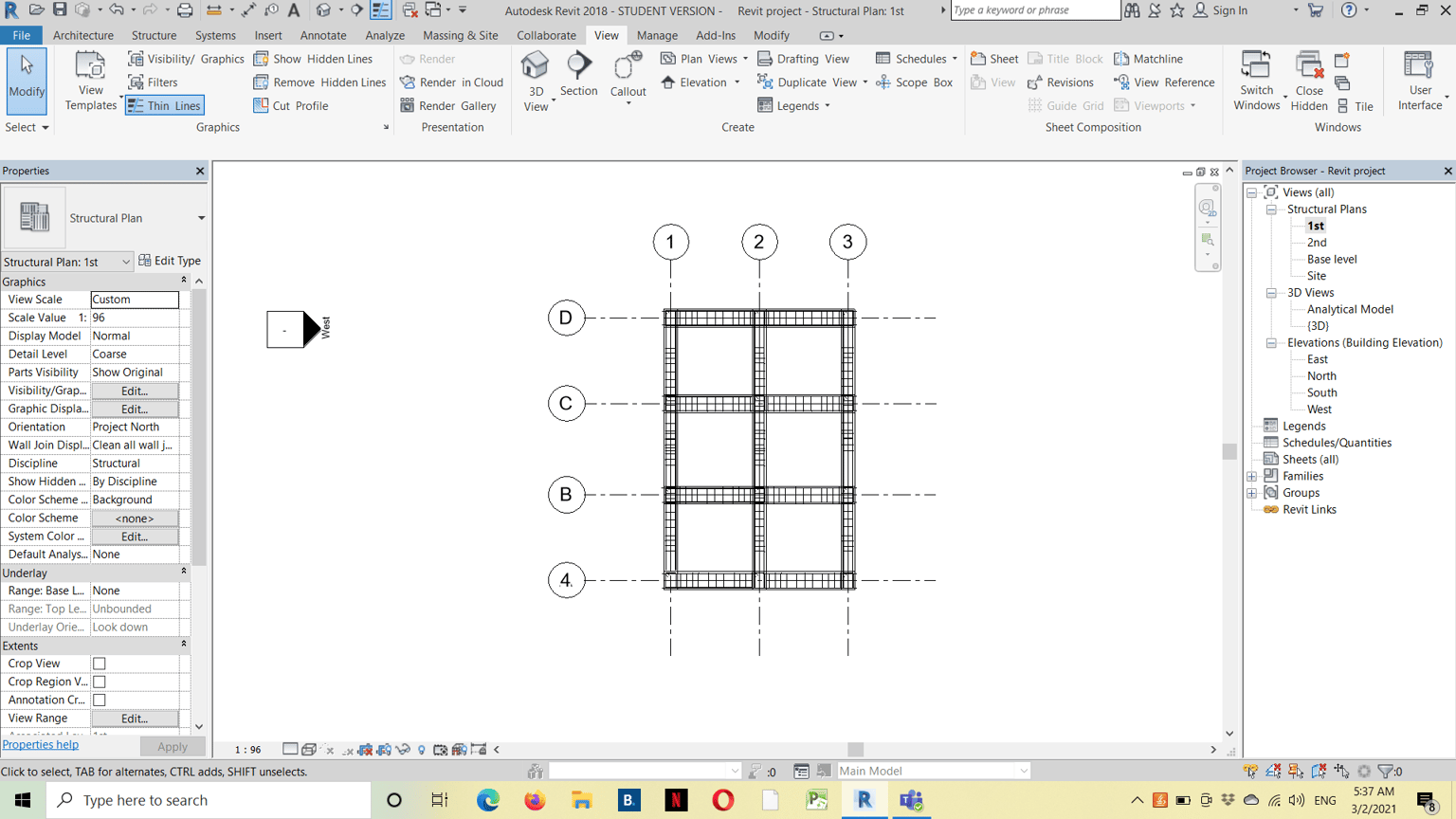
Task: Open User Interface options
Action: [x=1419, y=82]
